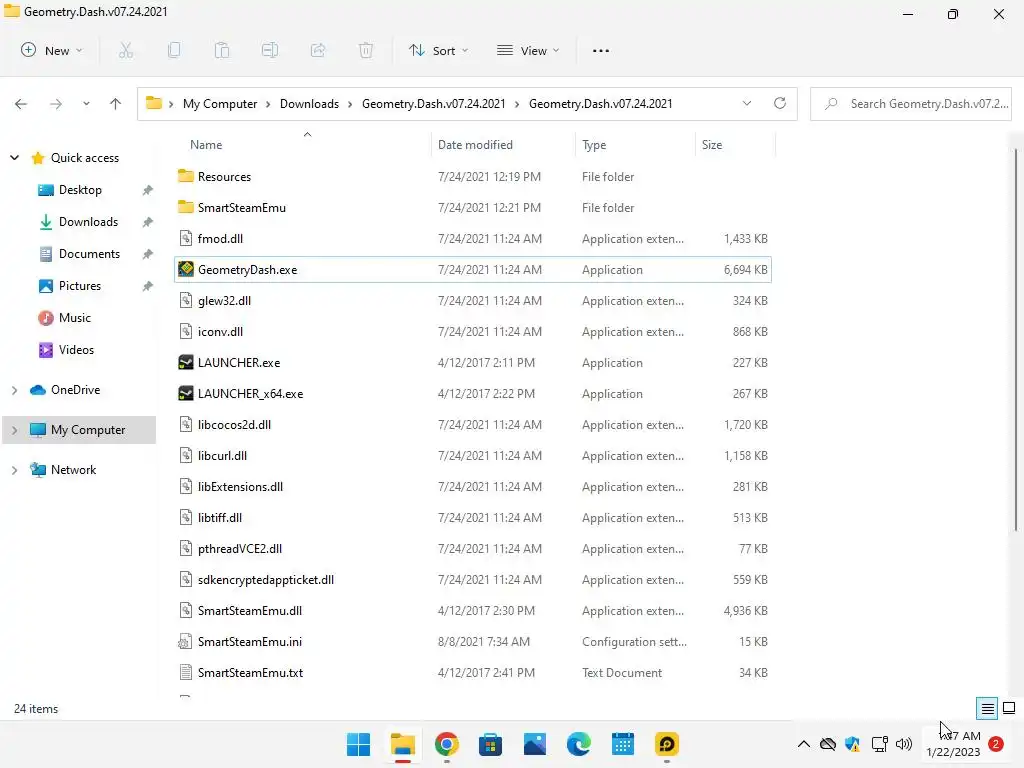Expand the My Computer tree node
The height and width of the screenshot is (768, 1024).
[14, 430]
